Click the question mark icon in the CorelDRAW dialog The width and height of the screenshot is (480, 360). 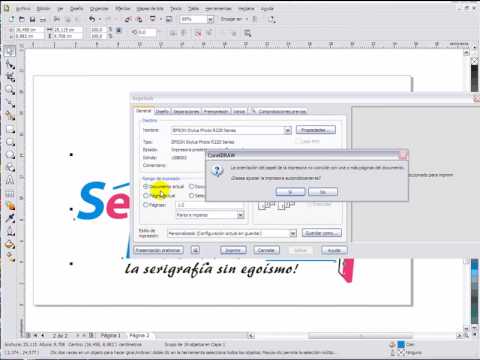(x=217, y=171)
